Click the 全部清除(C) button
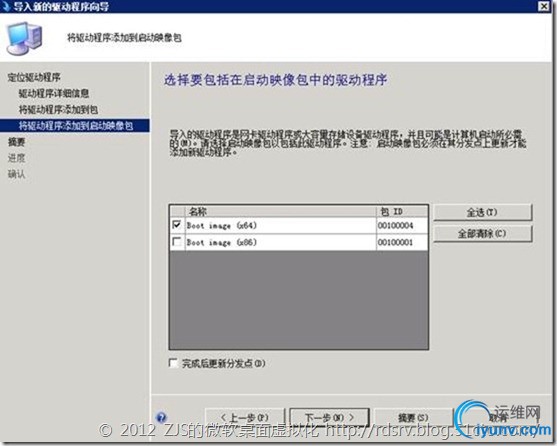The image size is (557, 446). (482, 234)
